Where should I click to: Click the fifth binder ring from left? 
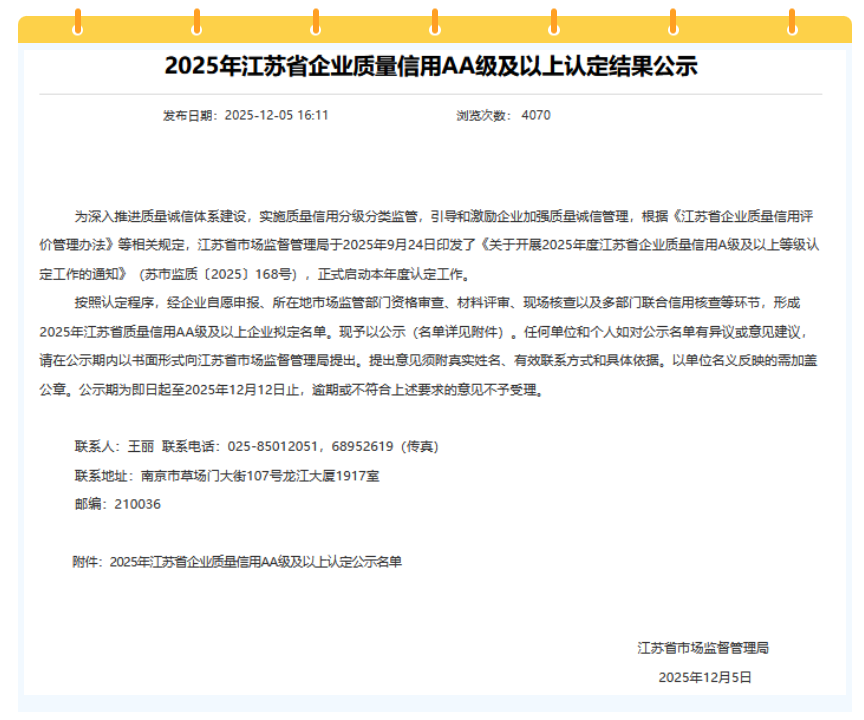(554, 20)
